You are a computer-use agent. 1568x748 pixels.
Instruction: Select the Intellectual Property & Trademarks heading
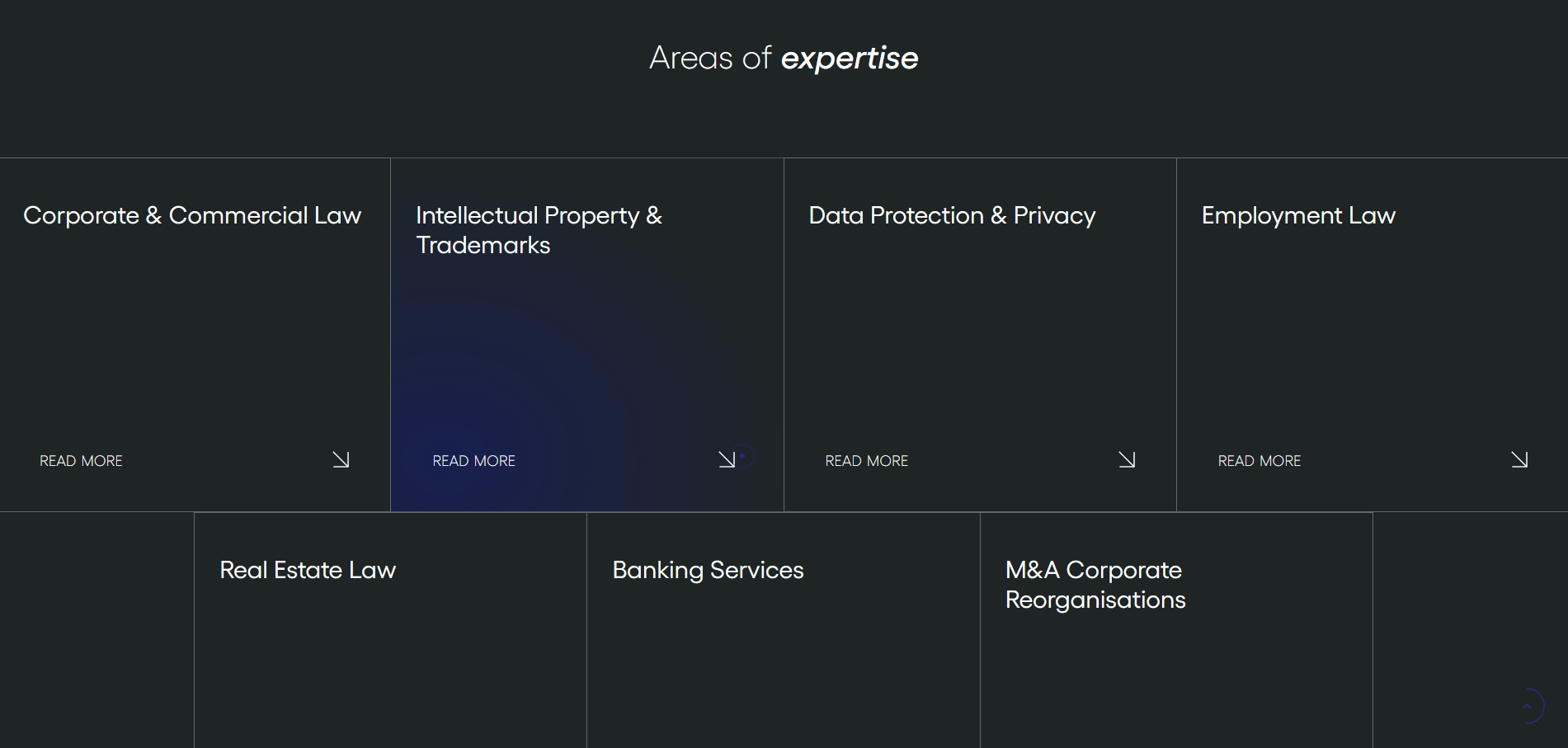[x=539, y=230]
